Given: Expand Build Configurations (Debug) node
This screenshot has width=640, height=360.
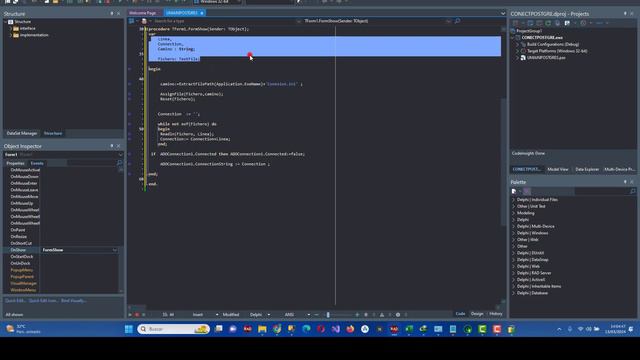Looking at the screenshot, I should tap(517, 44).
